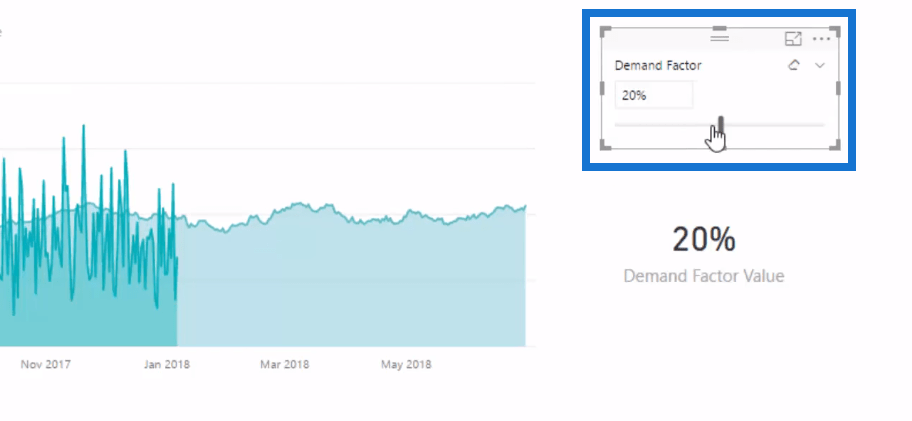Select the slicer's bottom-right corner handle
The image size is (912, 421).
(835, 144)
